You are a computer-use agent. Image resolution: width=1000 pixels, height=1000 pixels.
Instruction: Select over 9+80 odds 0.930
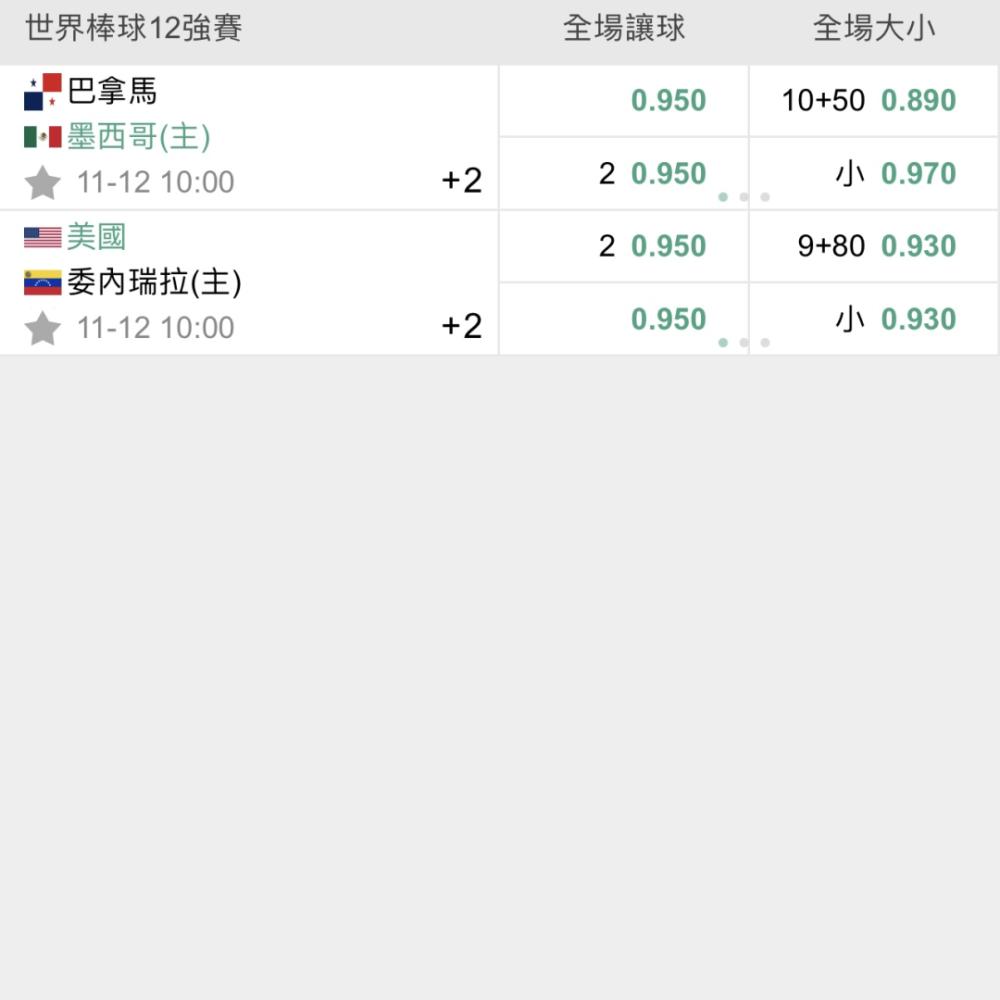pyautogui.click(x=873, y=246)
